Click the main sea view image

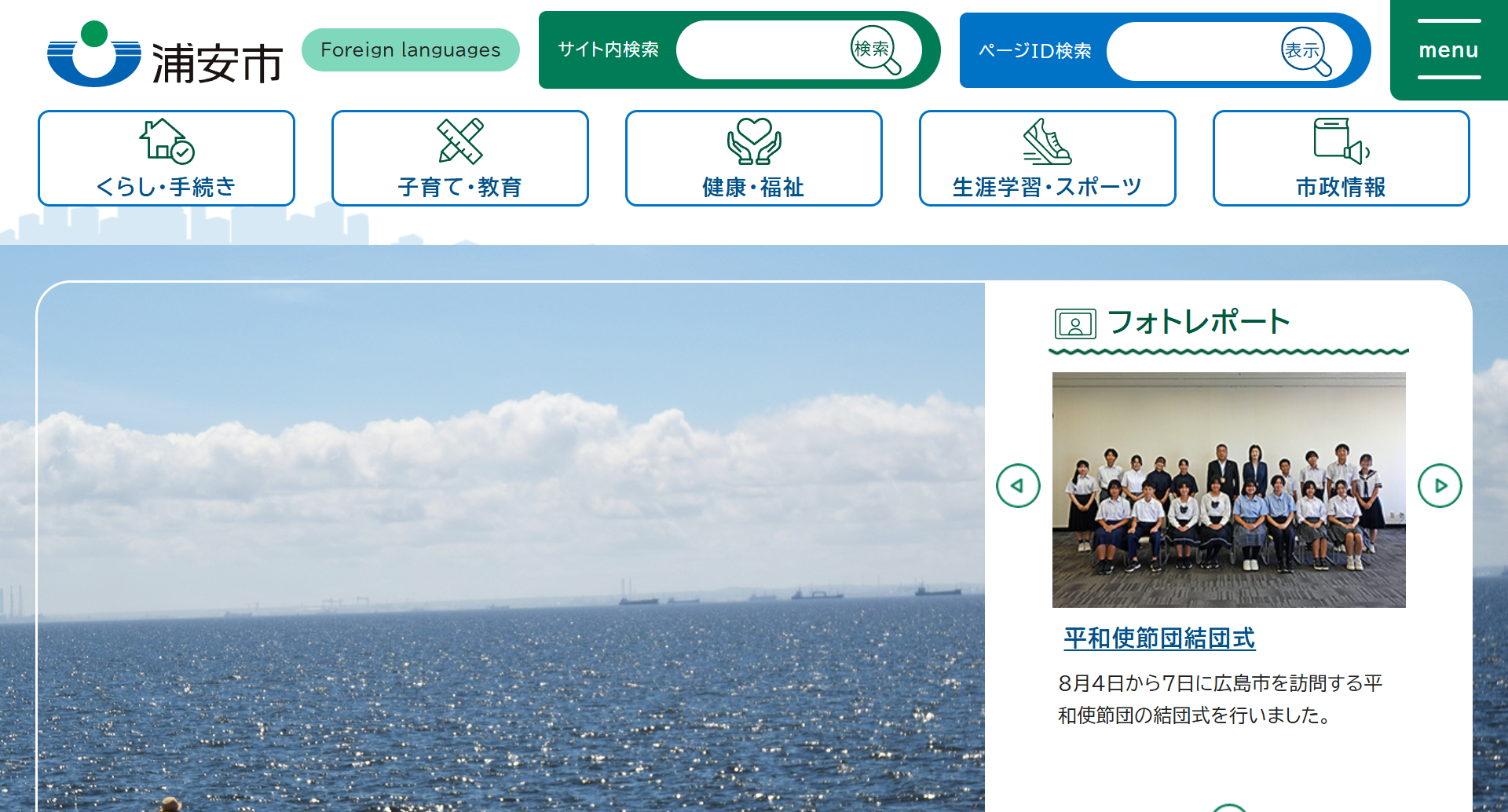(511, 547)
